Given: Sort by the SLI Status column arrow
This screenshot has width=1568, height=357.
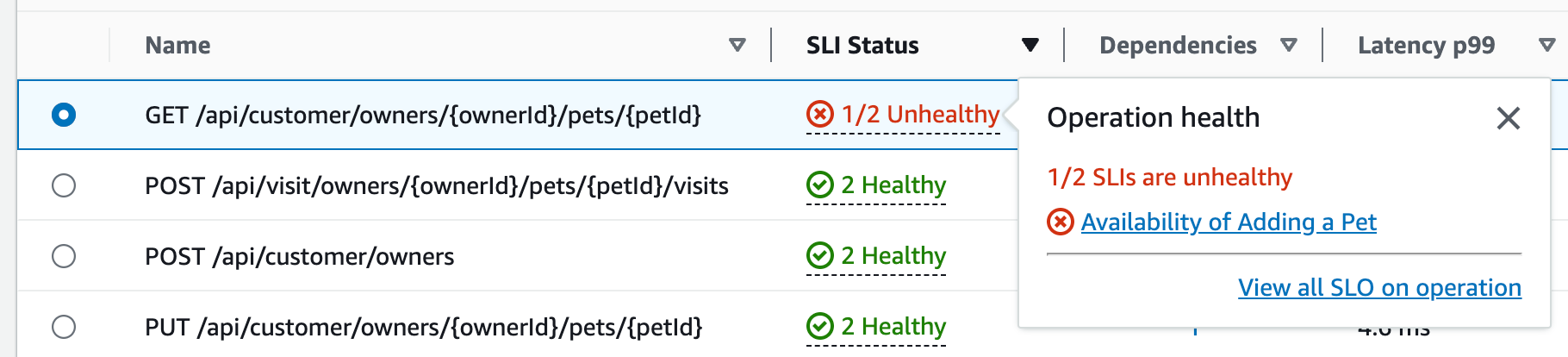Looking at the screenshot, I should (1030, 45).
